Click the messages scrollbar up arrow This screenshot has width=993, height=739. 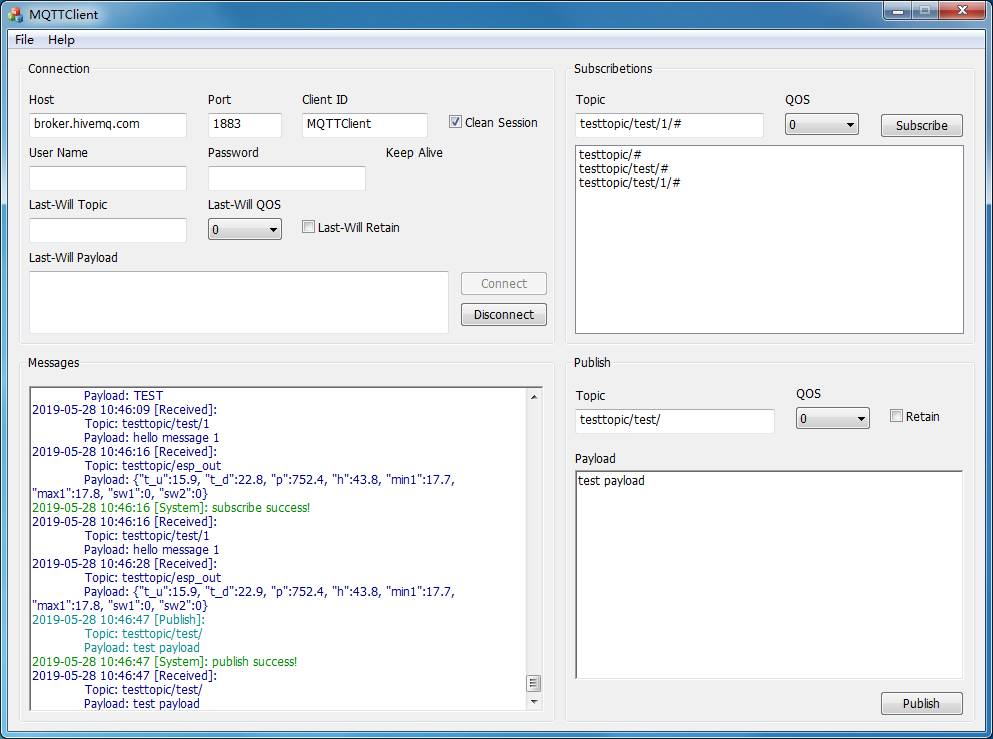(x=534, y=396)
